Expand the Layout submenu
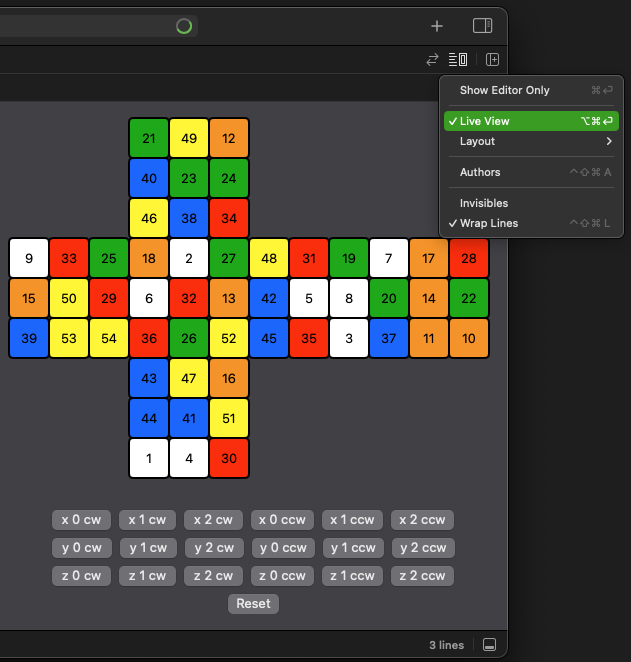631x662 pixels. (x=531, y=141)
